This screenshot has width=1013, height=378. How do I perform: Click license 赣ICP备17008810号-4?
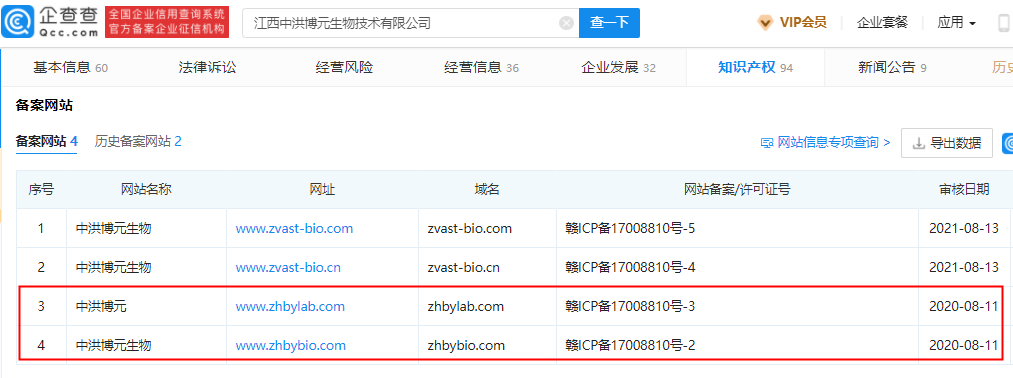[x=630, y=268]
